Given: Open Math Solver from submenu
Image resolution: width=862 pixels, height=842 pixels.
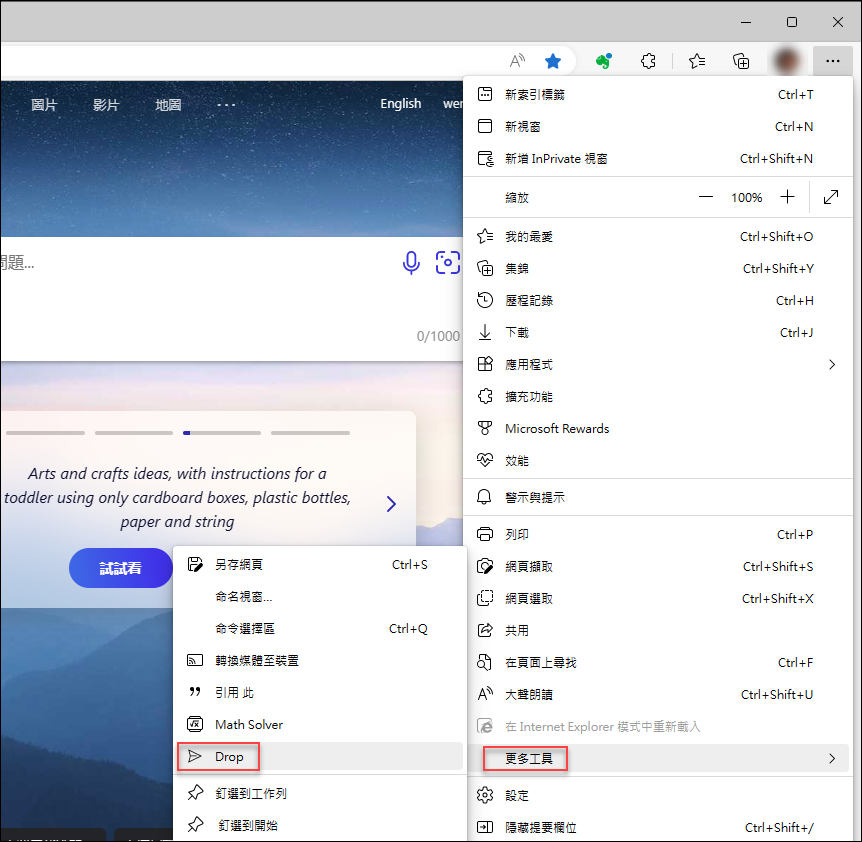Looking at the screenshot, I should click(319, 724).
